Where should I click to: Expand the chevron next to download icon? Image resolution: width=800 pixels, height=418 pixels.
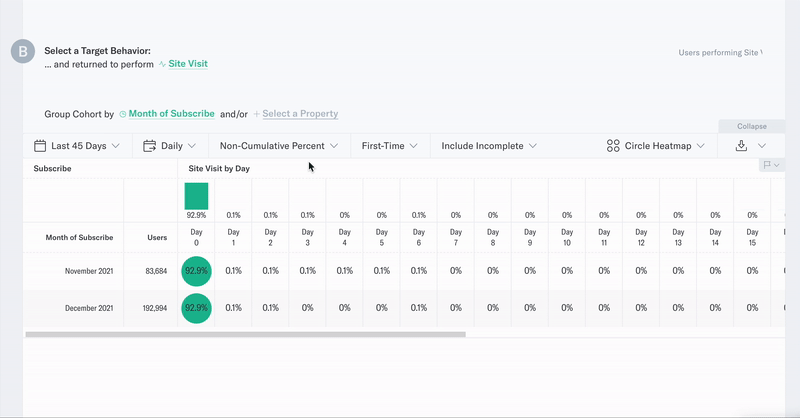tap(762, 146)
